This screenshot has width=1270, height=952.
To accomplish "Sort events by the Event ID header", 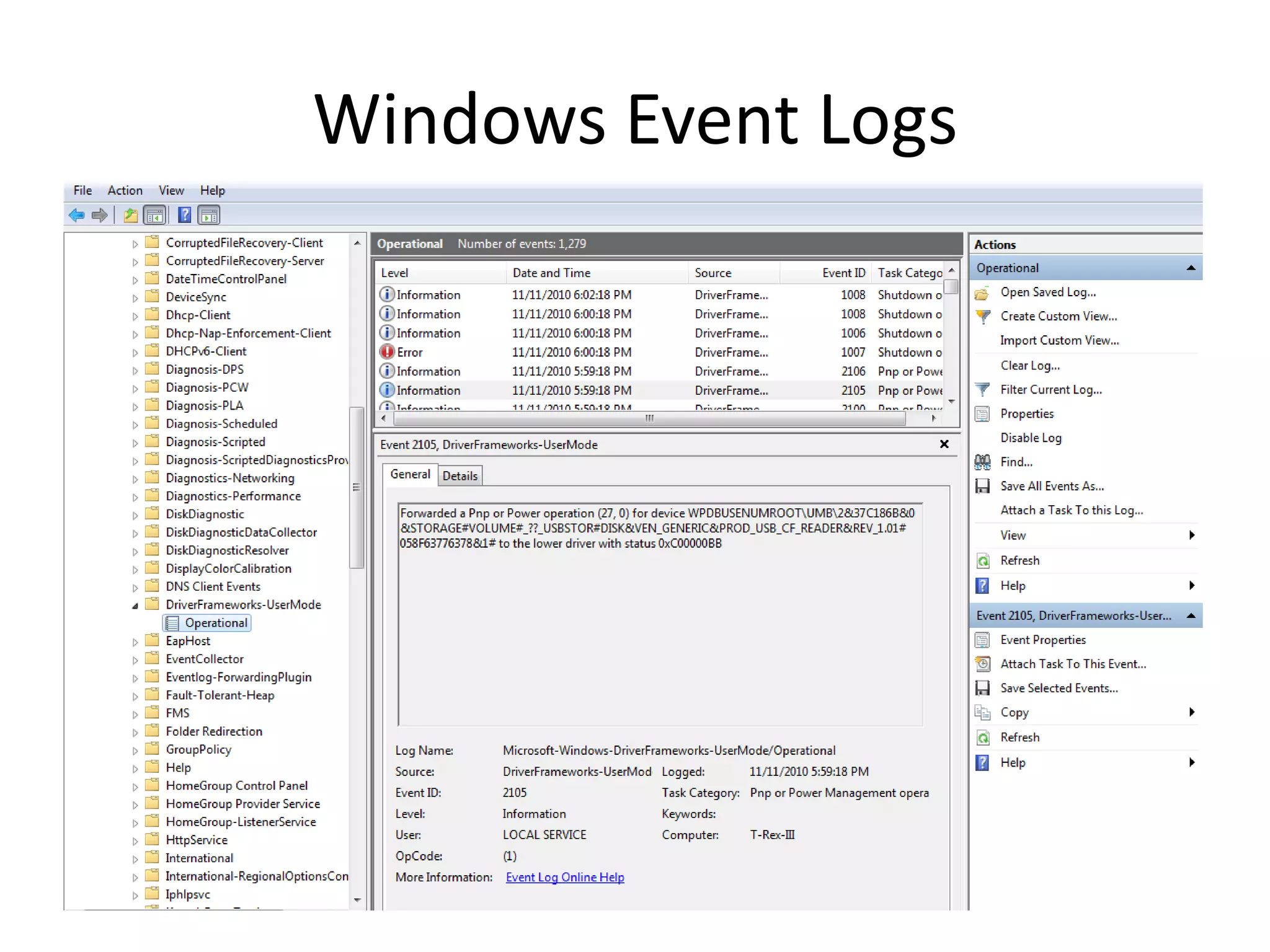I will click(x=825, y=273).
